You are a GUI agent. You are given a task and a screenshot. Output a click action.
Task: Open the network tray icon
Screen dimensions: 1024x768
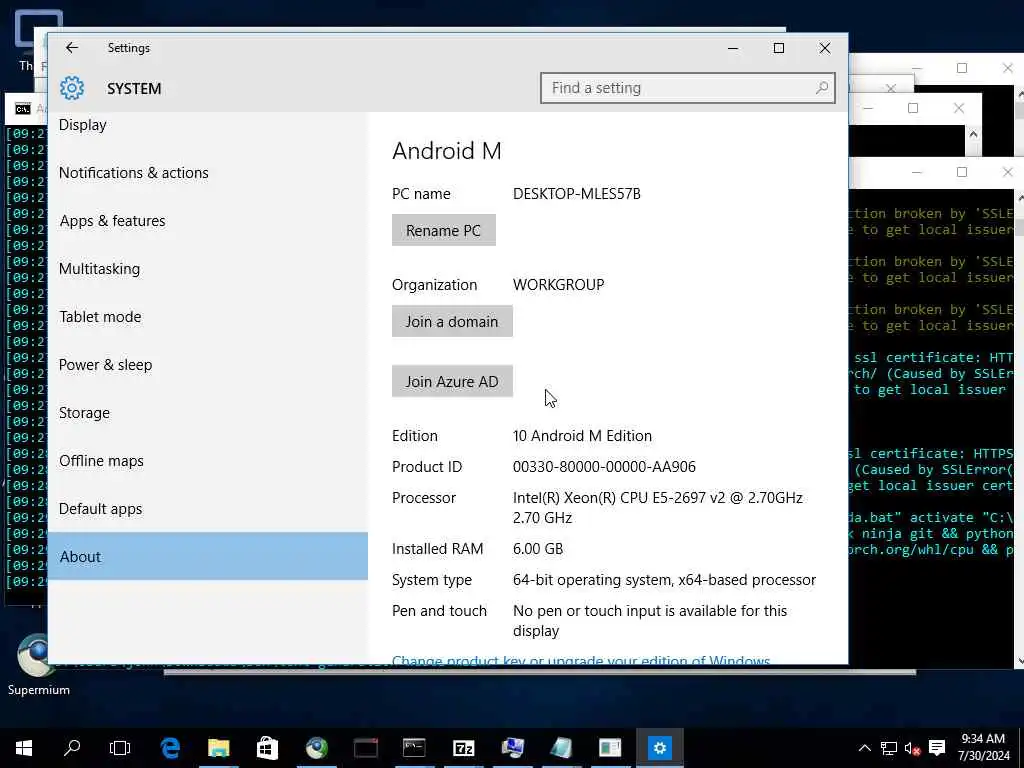888,748
